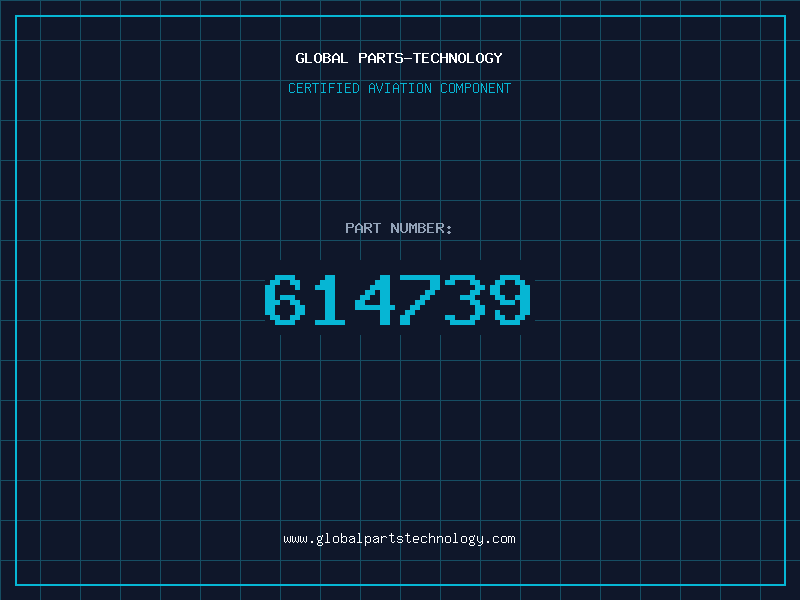Select the CERTIFIED AVIATION COMPONENT subtitle
This screenshot has width=800, height=600.
399,88
